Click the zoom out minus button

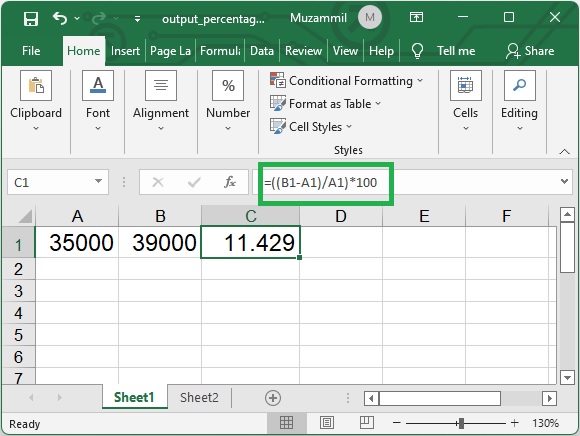click(397, 423)
